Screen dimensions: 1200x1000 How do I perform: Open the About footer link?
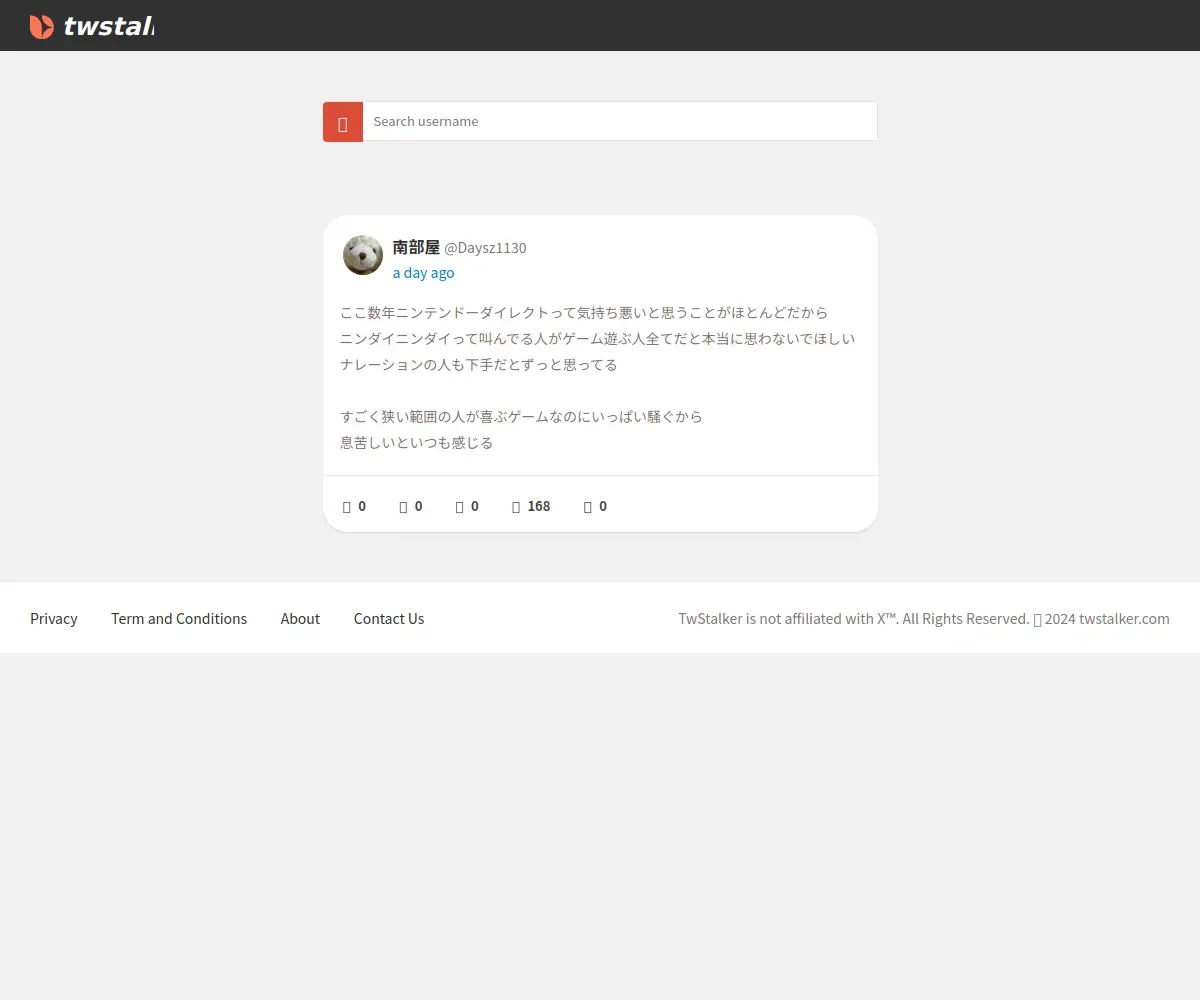(x=300, y=619)
